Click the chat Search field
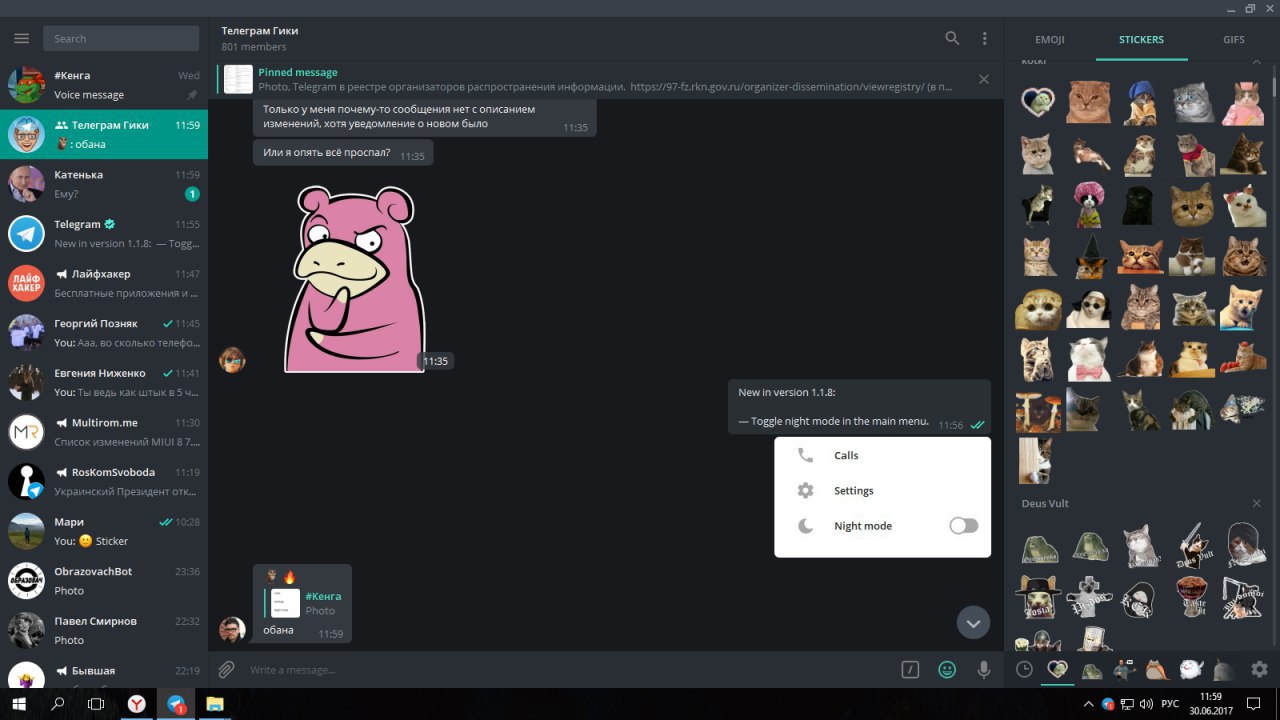Viewport: 1280px width, 720px height. (x=121, y=38)
